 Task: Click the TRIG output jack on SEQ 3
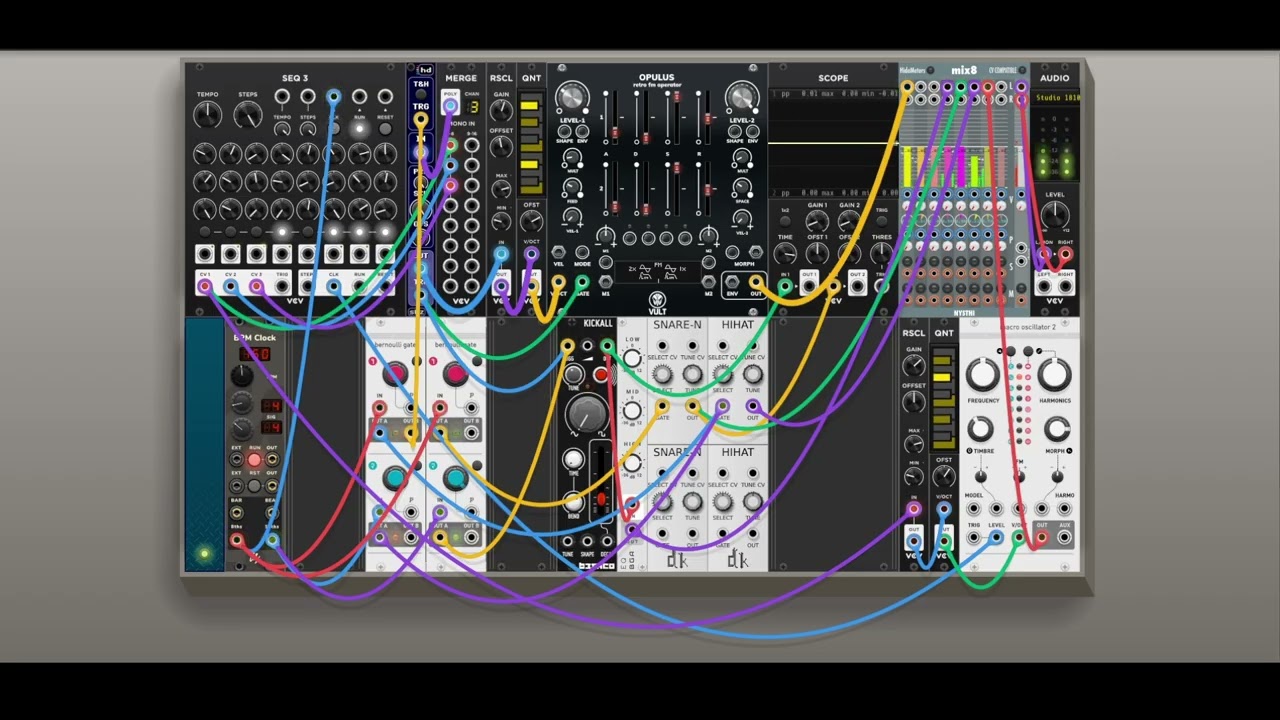click(282, 287)
